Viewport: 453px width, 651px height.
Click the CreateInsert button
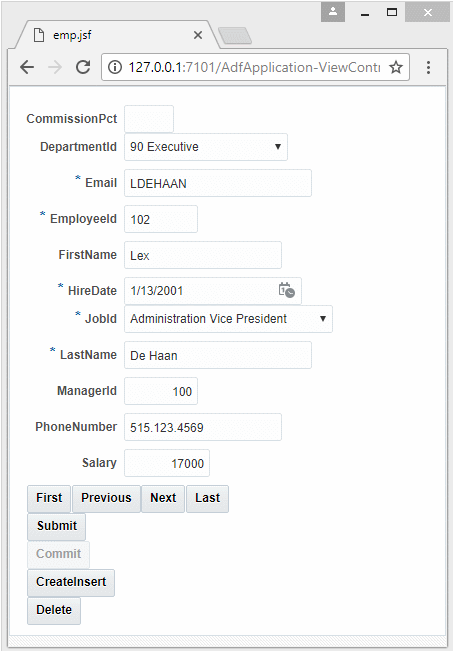[x=71, y=582]
